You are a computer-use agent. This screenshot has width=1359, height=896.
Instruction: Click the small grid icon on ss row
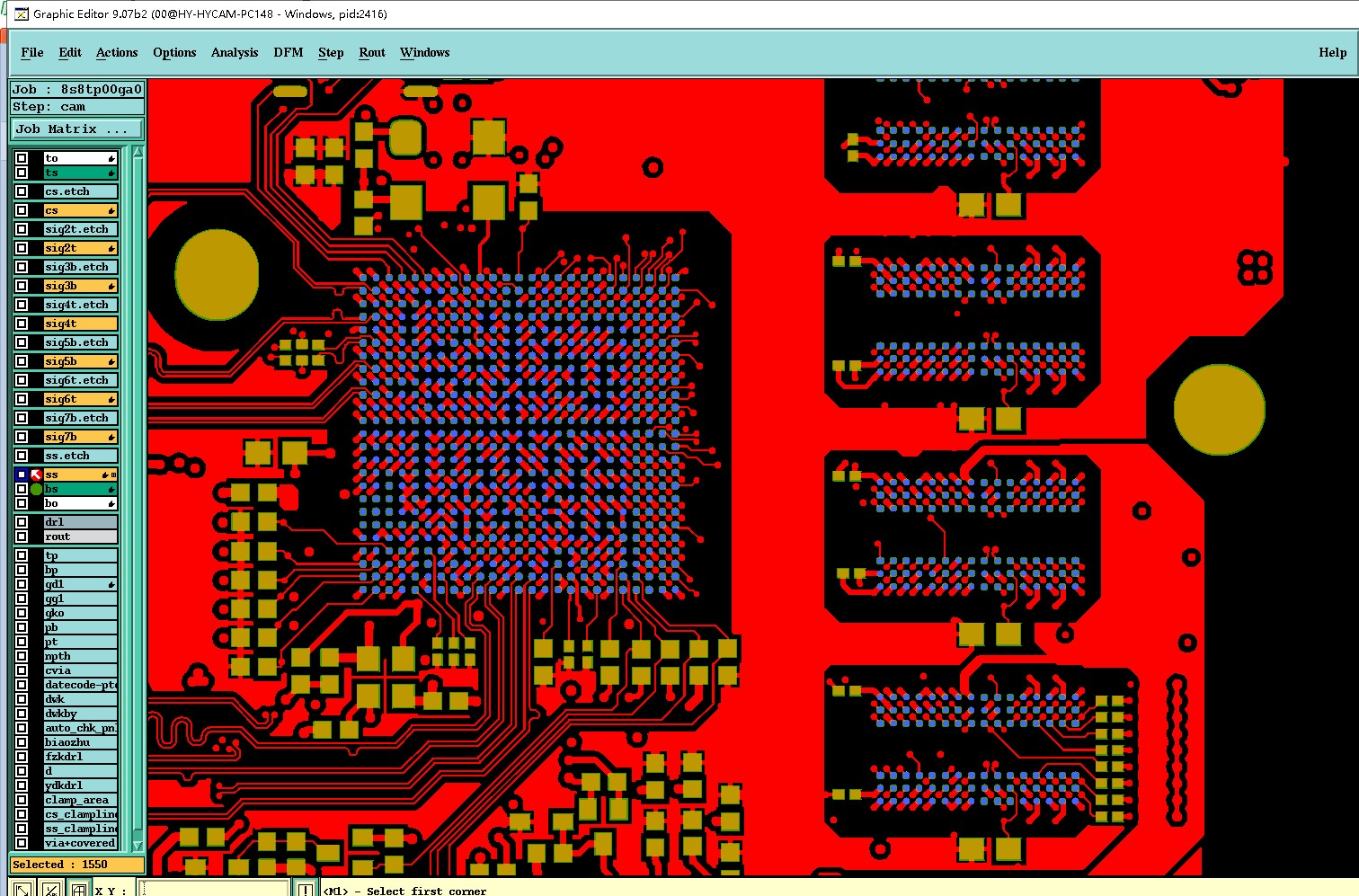[113, 475]
